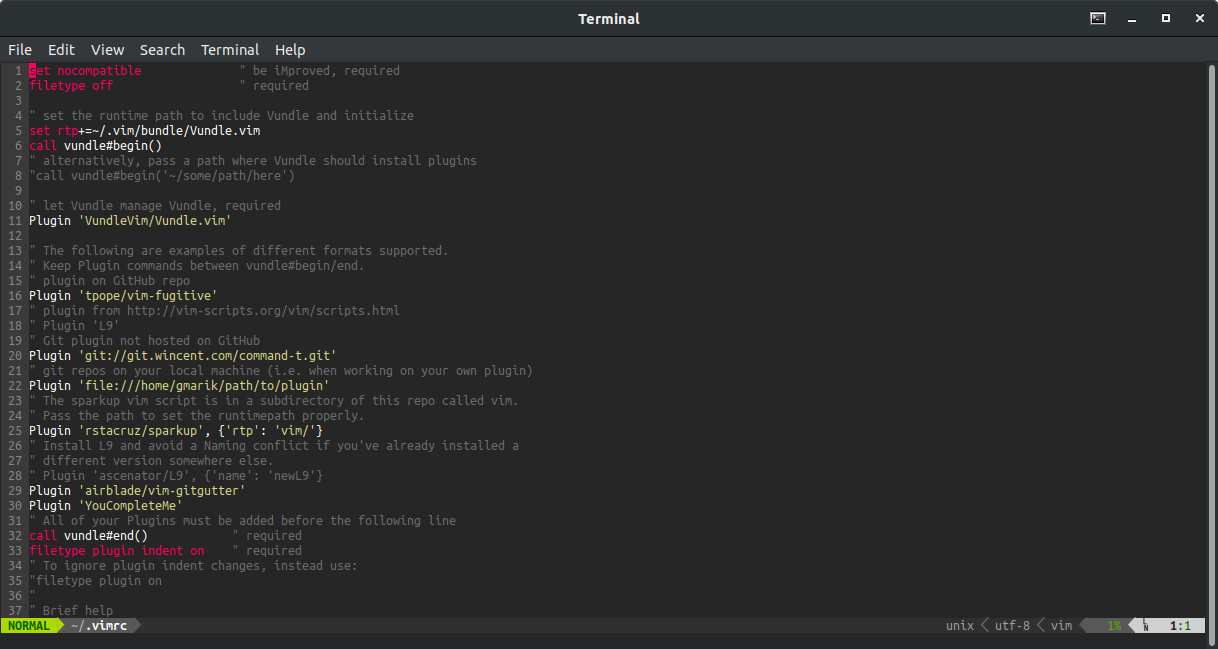Maximize the Terminal window
Viewport: 1218px width, 649px height.
pyautogui.click(x=1165, y=18)
